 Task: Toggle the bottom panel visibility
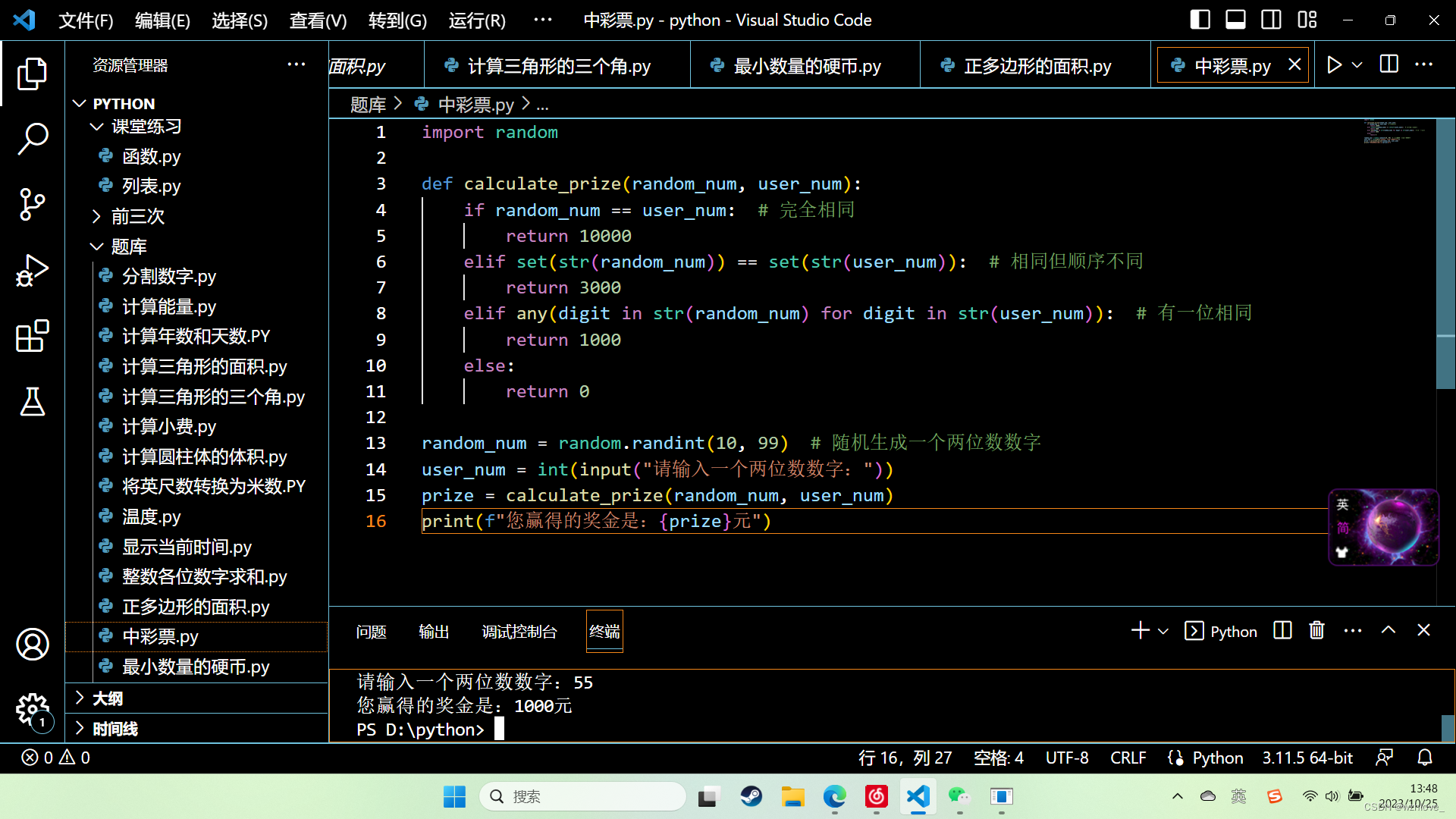[x=1235, y=20]
